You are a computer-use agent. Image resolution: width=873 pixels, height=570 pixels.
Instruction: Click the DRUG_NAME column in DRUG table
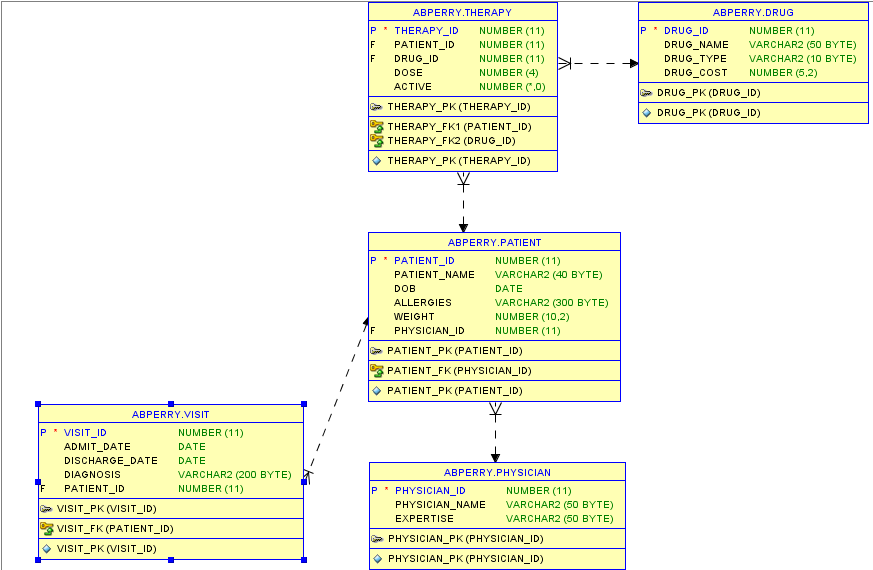(x=696, y=45)
